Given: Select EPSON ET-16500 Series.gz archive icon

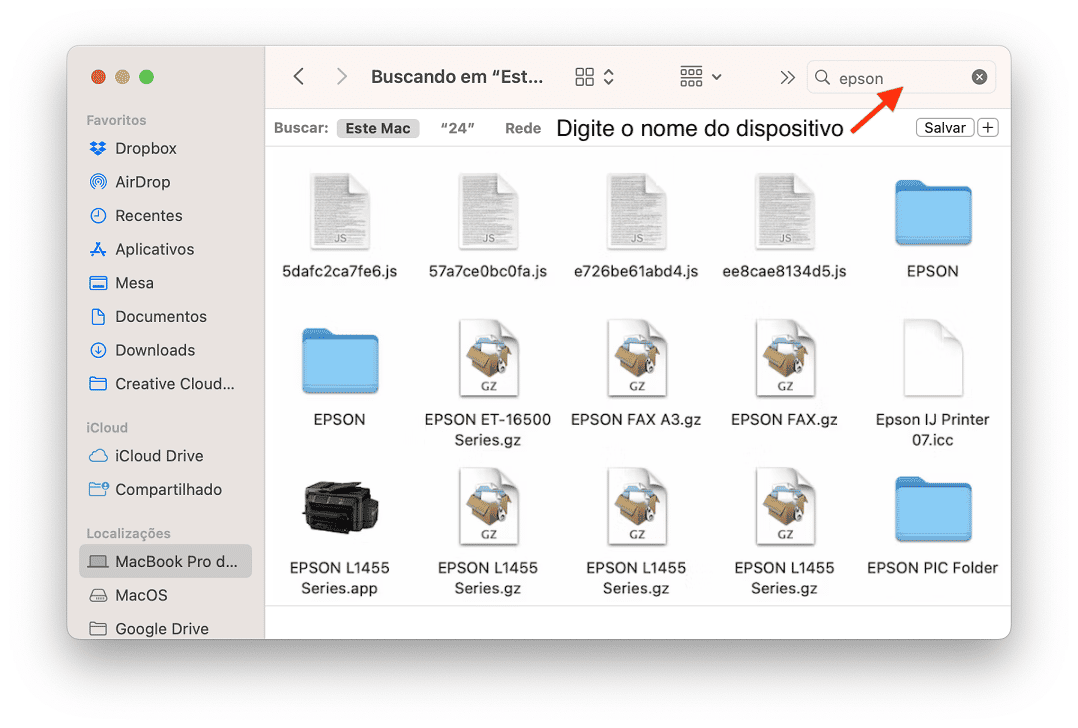Looking at the screenshot, I should click(x=488, y=359).
